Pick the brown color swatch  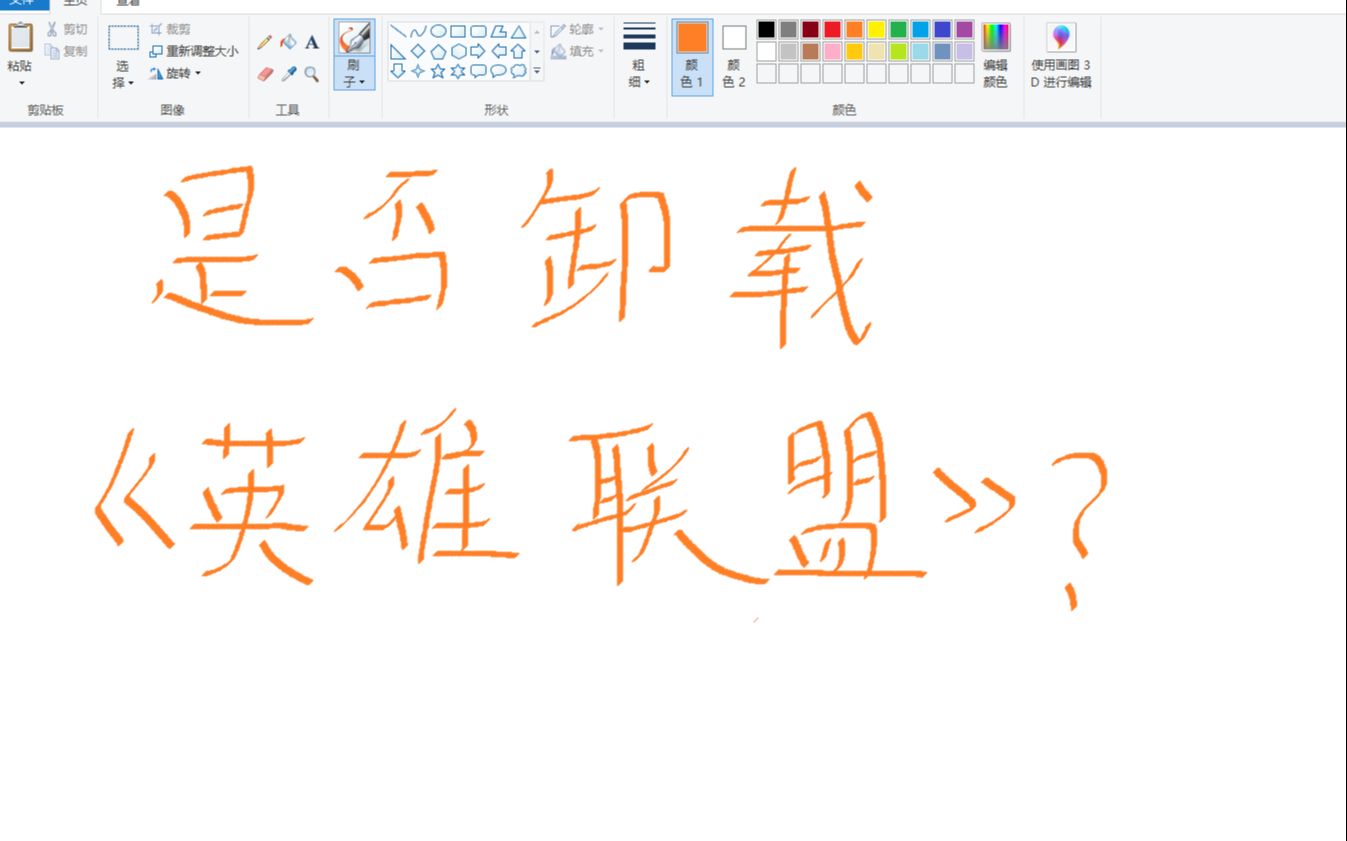click(810, 51)
